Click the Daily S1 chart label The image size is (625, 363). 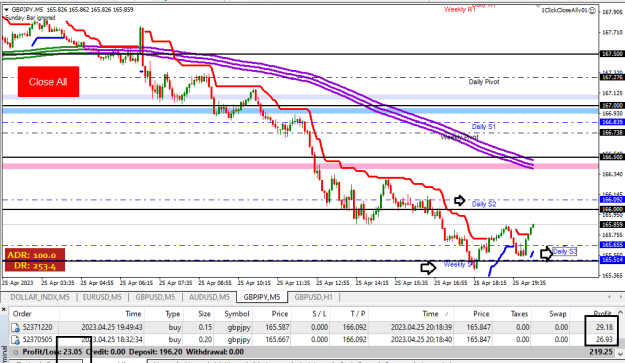[483, 127]
